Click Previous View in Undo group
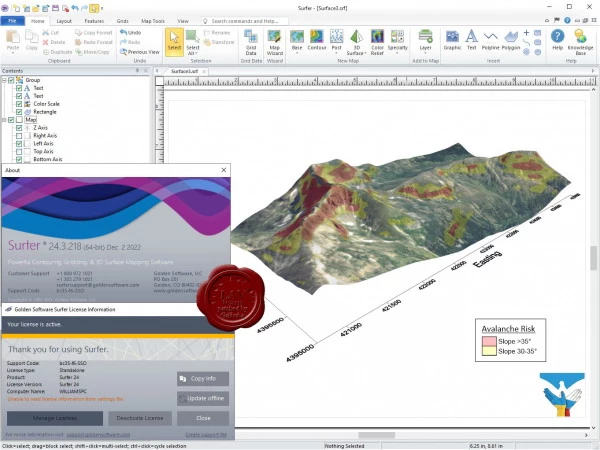Viewport: 600px width, 450px height. click(x=140, y=52)
